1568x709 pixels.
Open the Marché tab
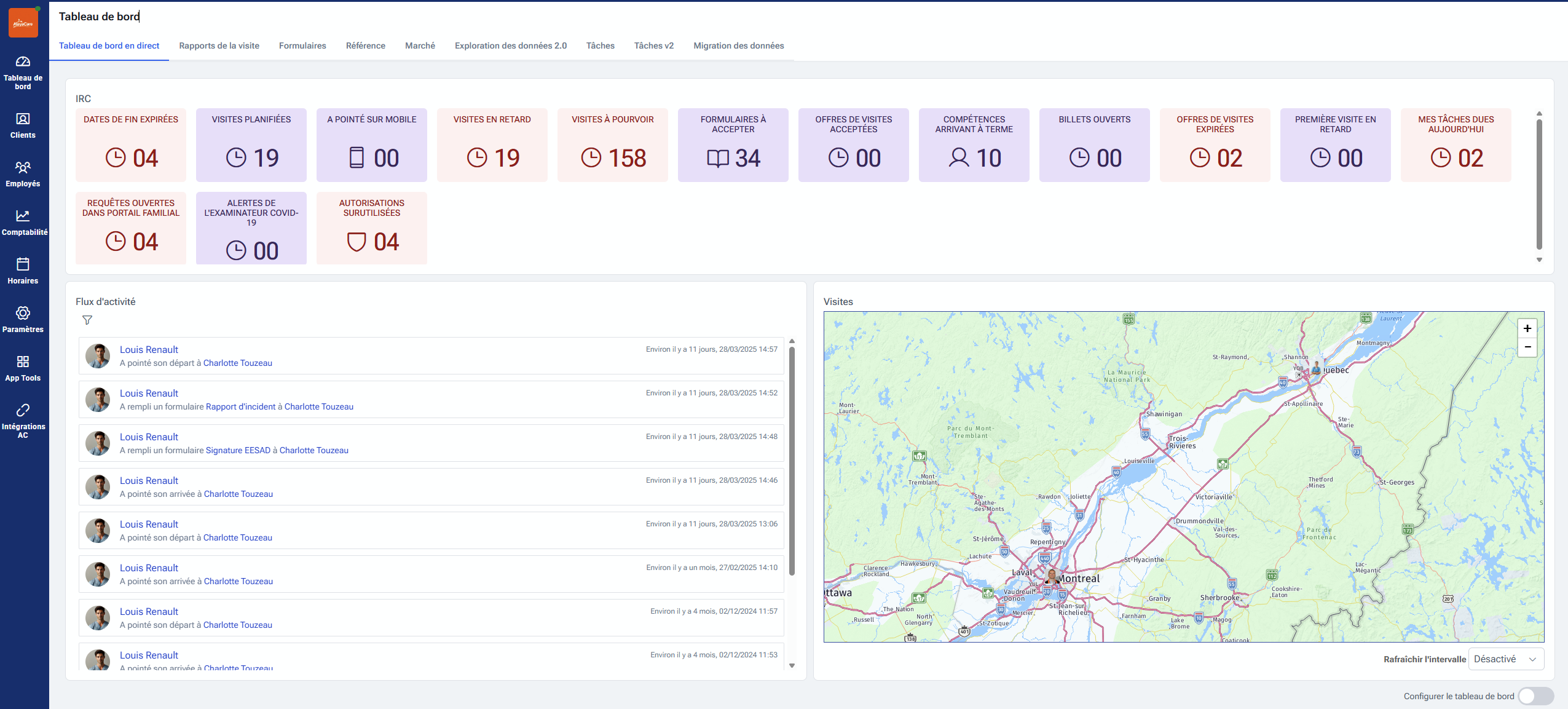pos(420,46)
